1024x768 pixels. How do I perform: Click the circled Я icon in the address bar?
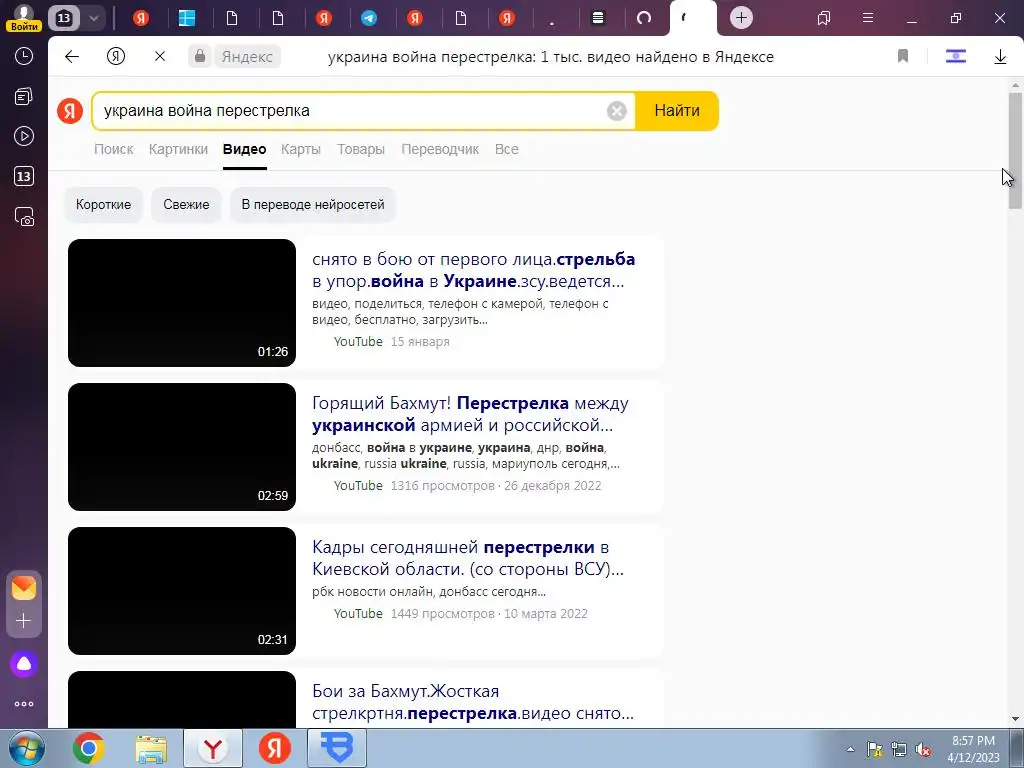point(116,57)
